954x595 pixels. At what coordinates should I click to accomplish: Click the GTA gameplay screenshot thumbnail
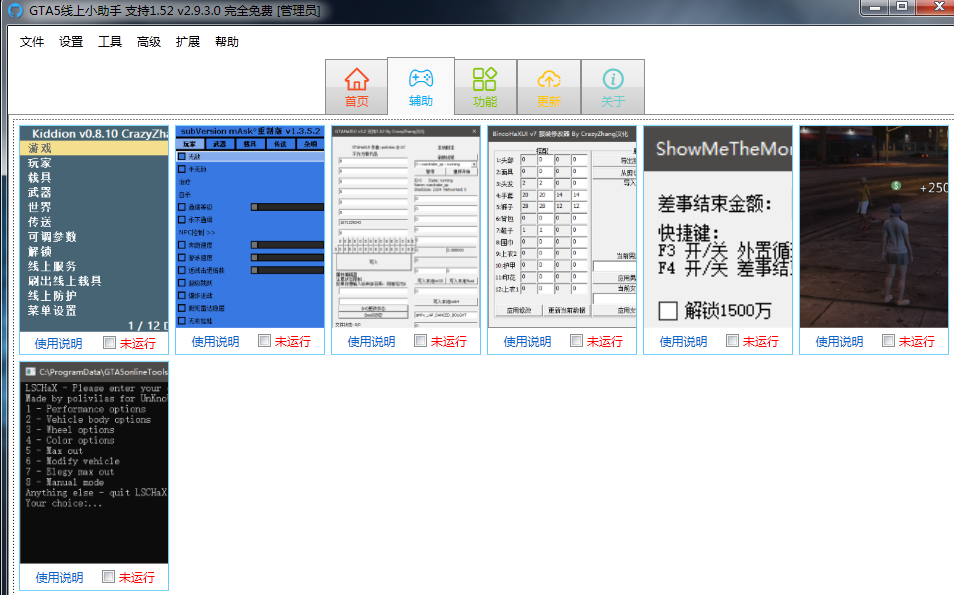pyautogui.click(x=873, y=230)
